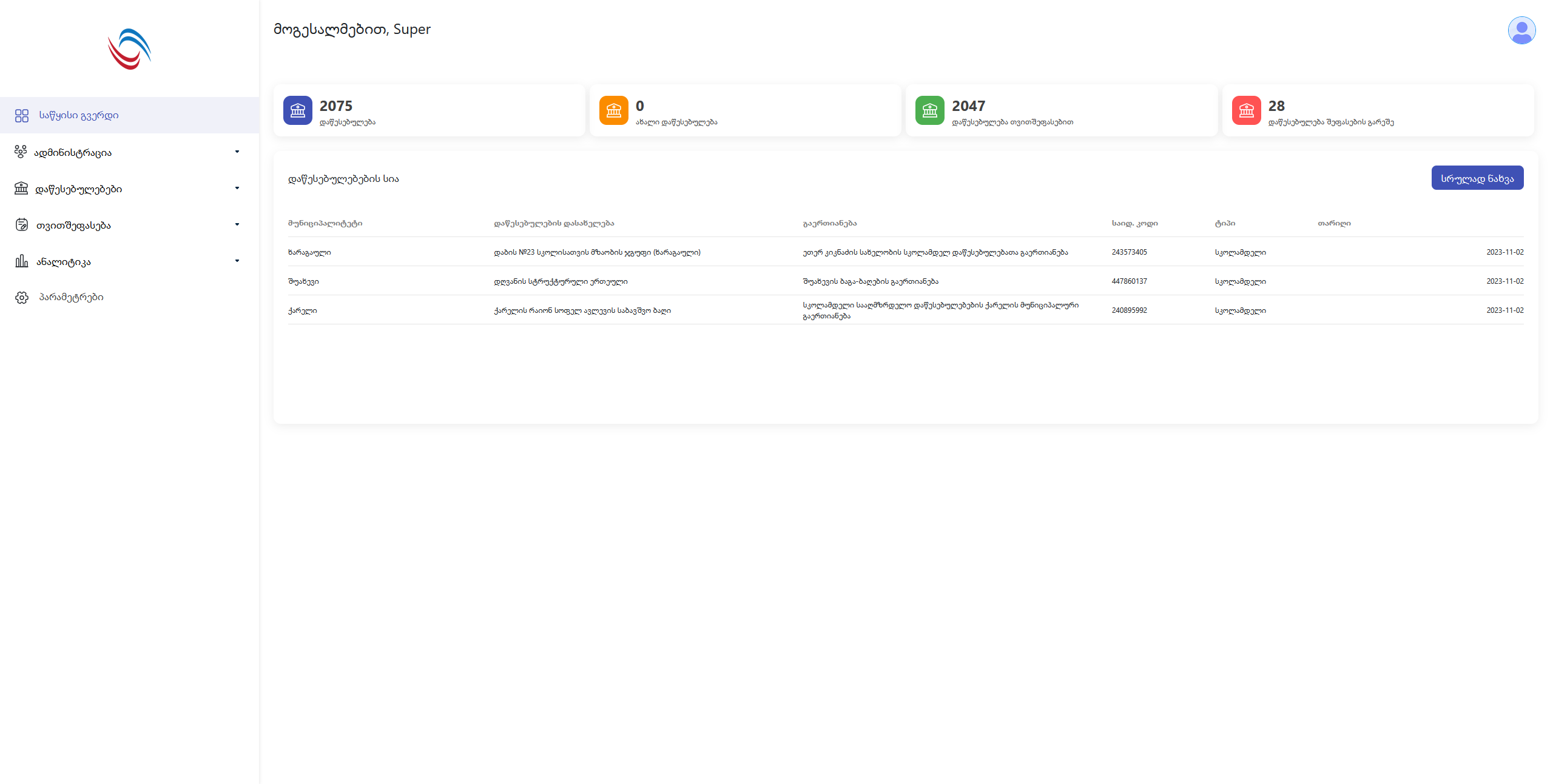Click the orange new institutions icon

pos(613,110)
